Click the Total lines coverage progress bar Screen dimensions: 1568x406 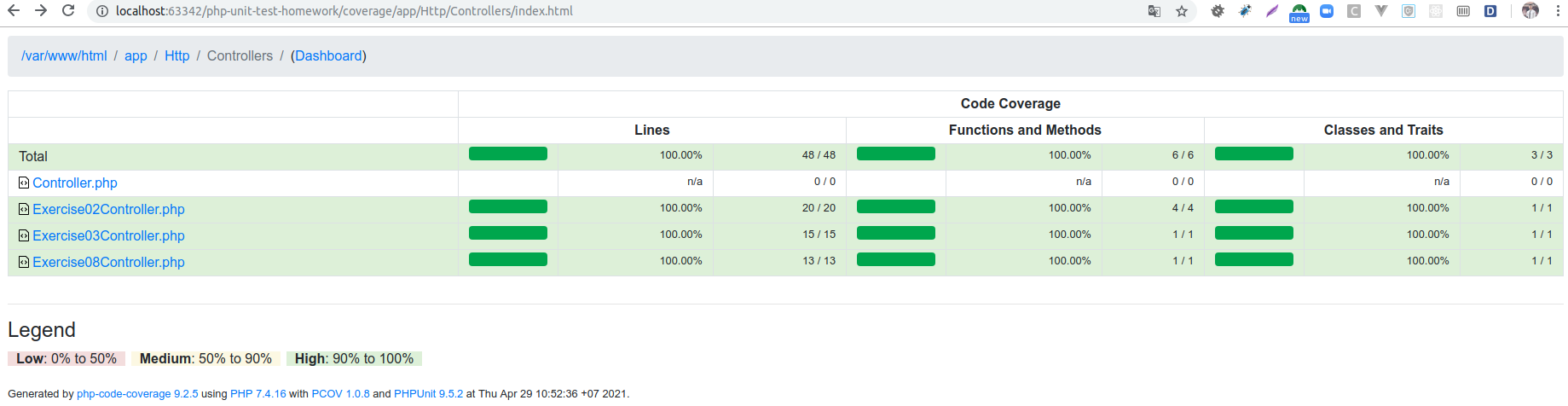(508, 154)
